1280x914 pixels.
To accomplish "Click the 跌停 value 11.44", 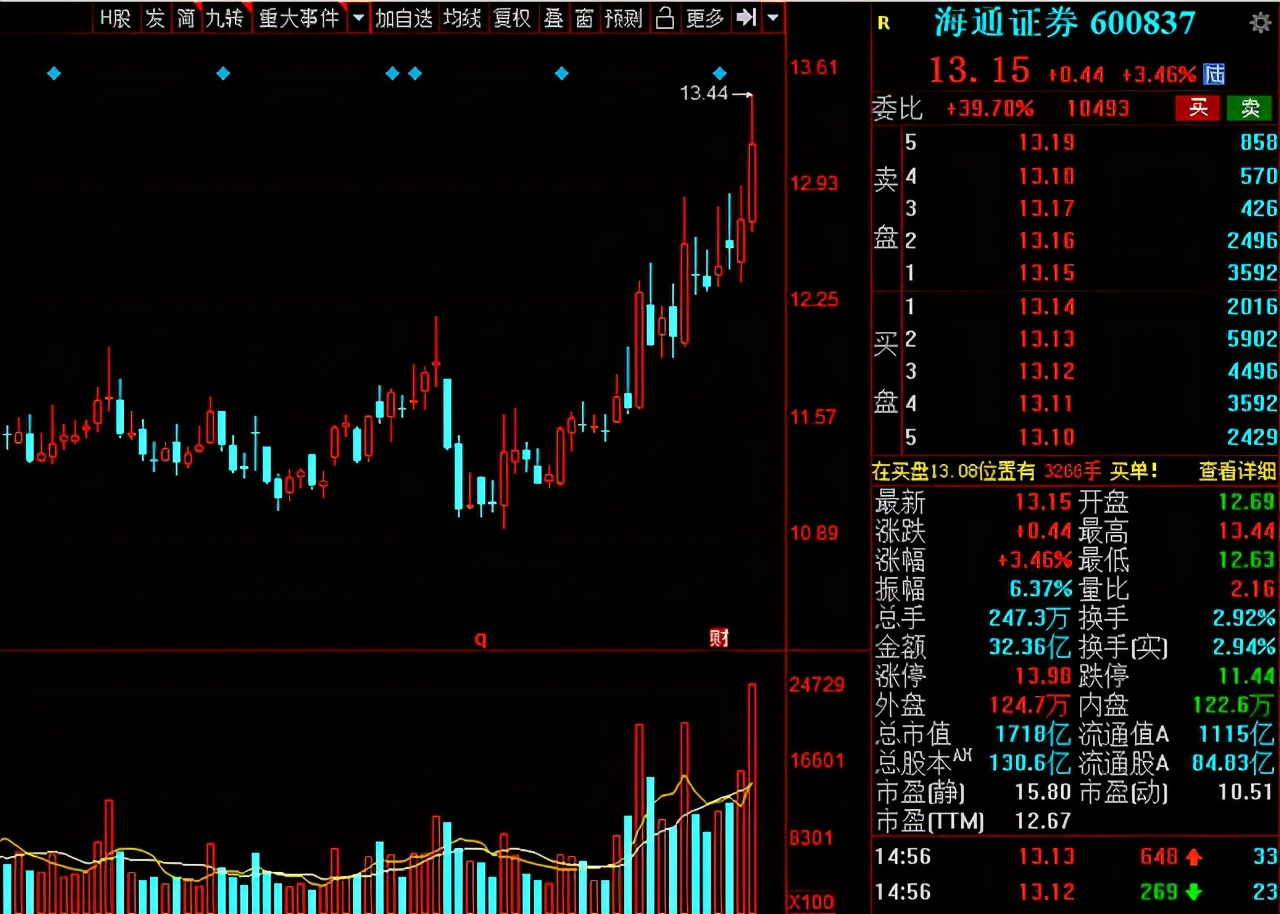I will pos(1245,676).
